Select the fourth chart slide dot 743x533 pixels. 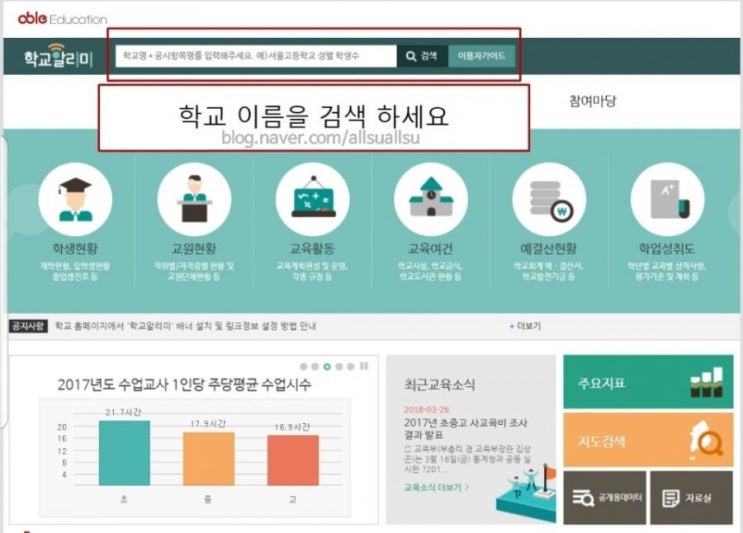[x=339, y=366]
